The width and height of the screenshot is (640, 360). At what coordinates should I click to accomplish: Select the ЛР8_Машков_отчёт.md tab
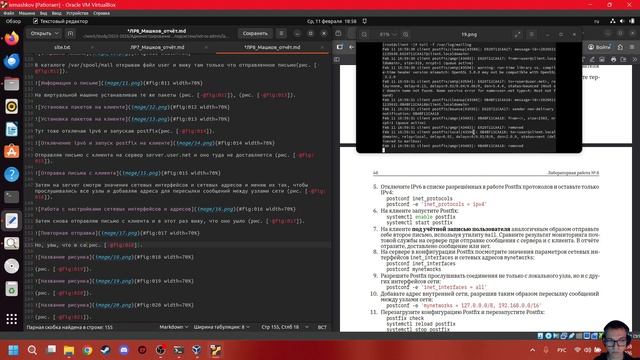272,47
